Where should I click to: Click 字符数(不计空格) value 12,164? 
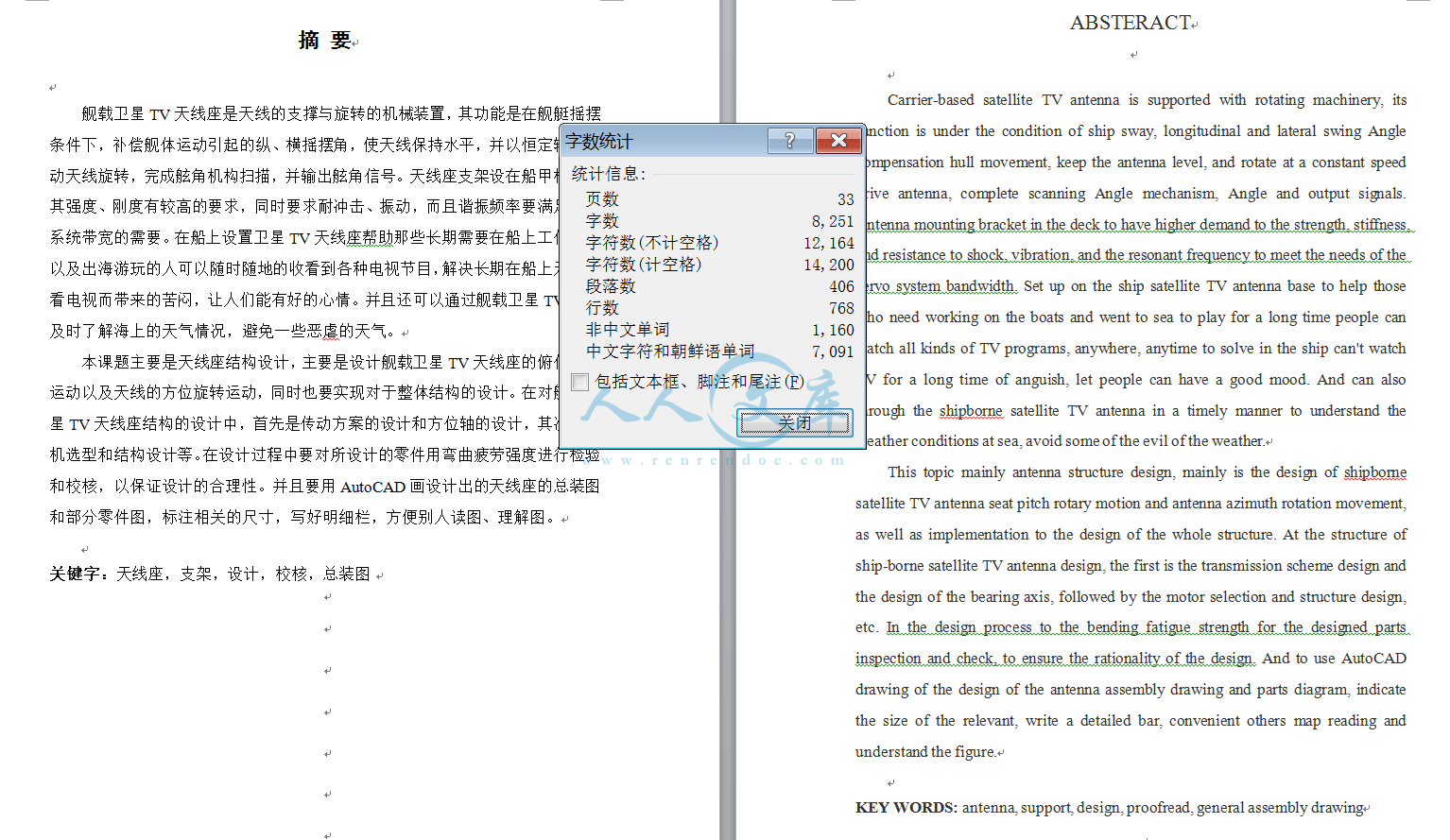[x=828, y=243]
